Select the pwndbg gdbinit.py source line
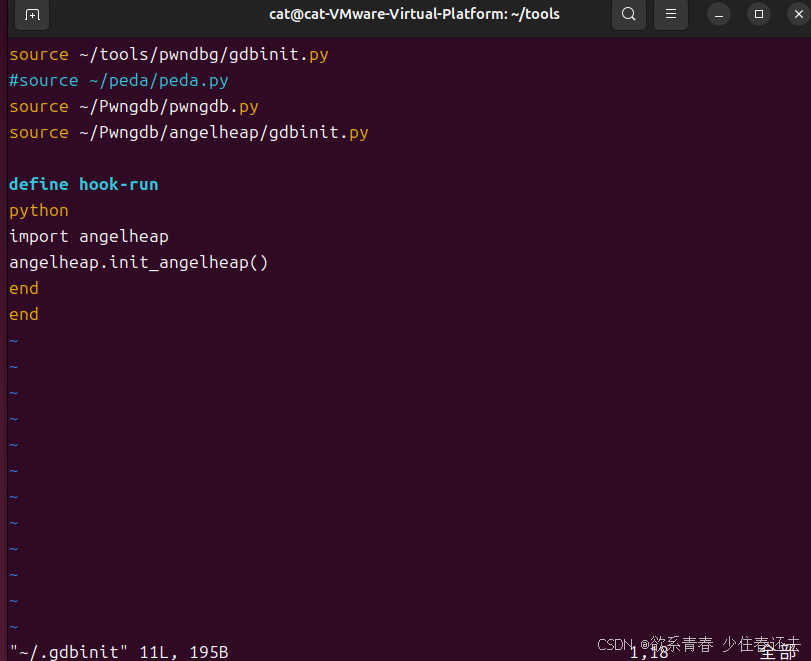This screenshot has width=811, height=661. click(x=168, y=54)
